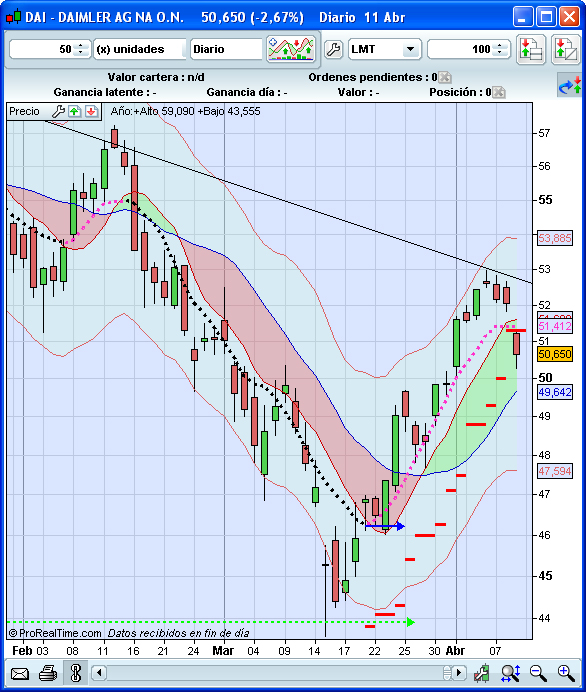Toggle the chain link icon at bottom

[x=75, y=673]
